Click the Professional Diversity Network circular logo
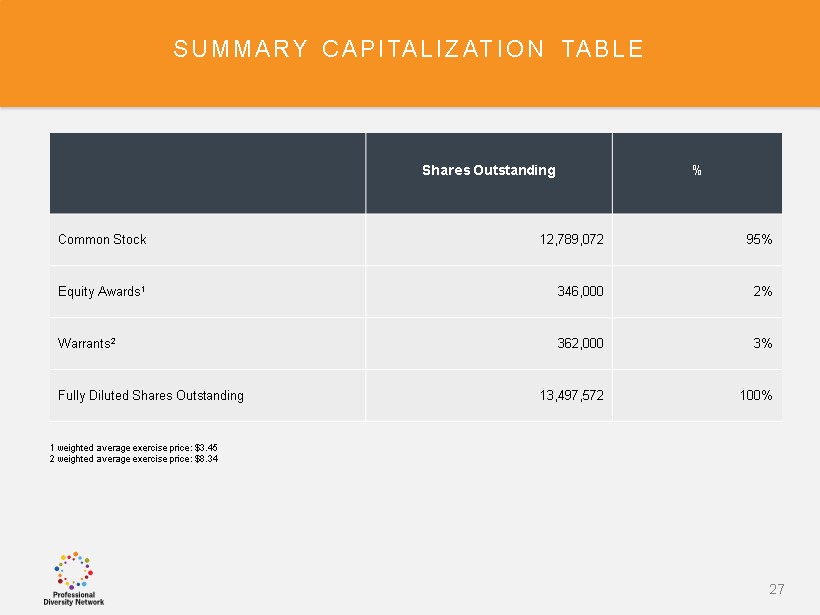Image resolution: width=820 pixels, height=615 pixels. click(73, 569)
